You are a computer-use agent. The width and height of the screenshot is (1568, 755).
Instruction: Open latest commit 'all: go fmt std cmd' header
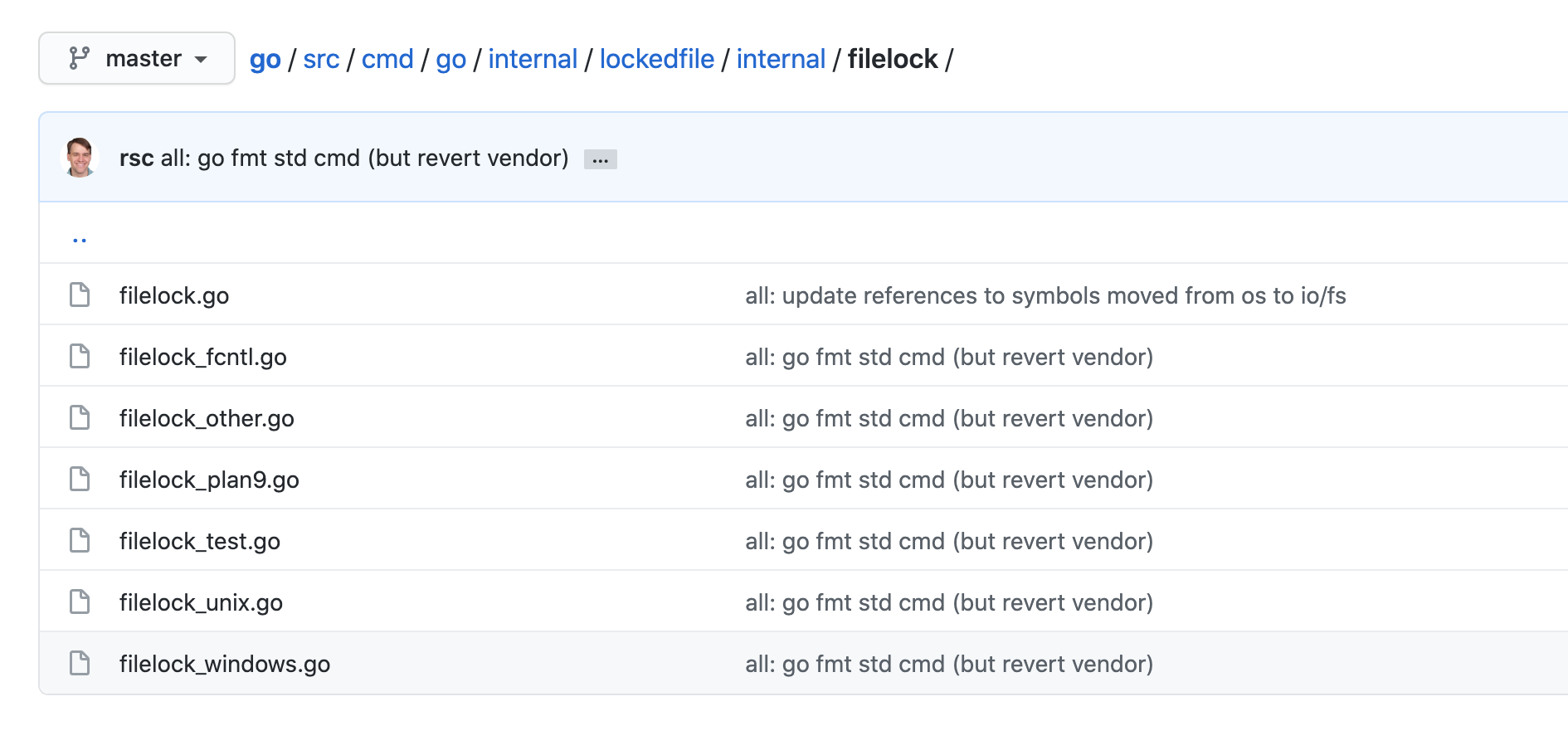click(364, 158)
